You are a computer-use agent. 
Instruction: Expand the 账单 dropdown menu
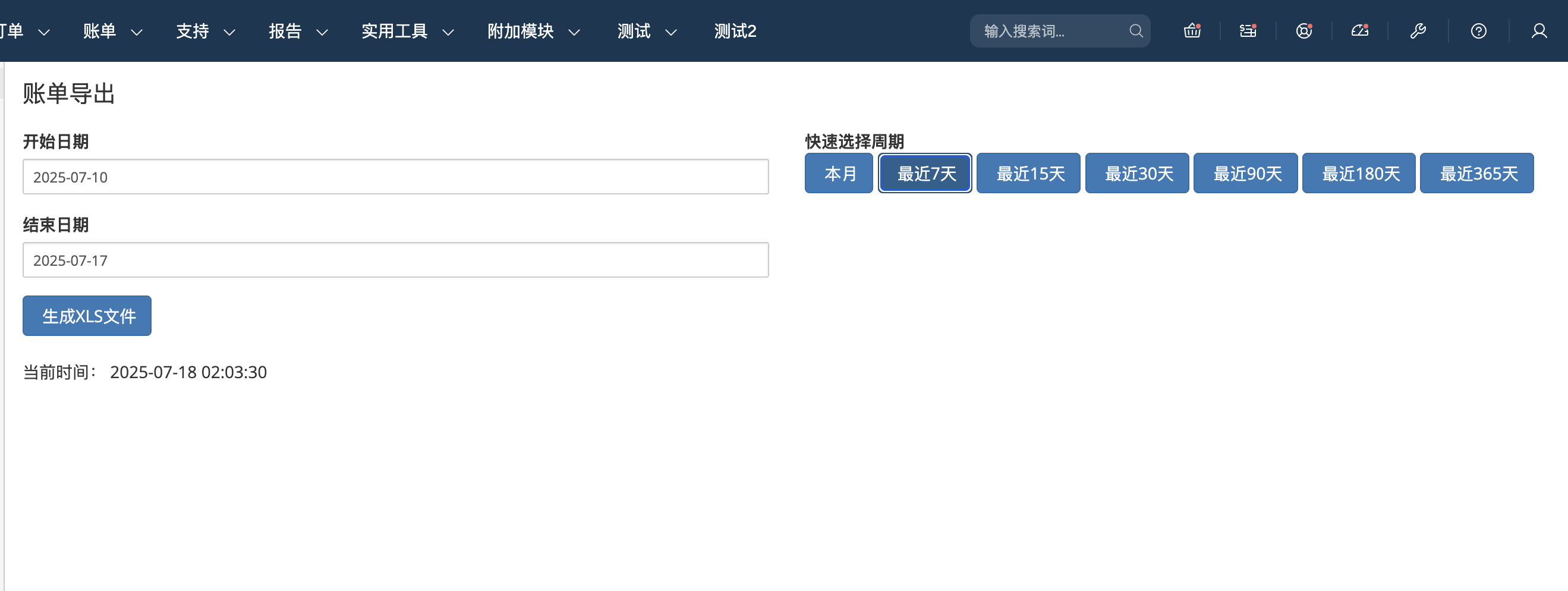[x=112, y=31]
